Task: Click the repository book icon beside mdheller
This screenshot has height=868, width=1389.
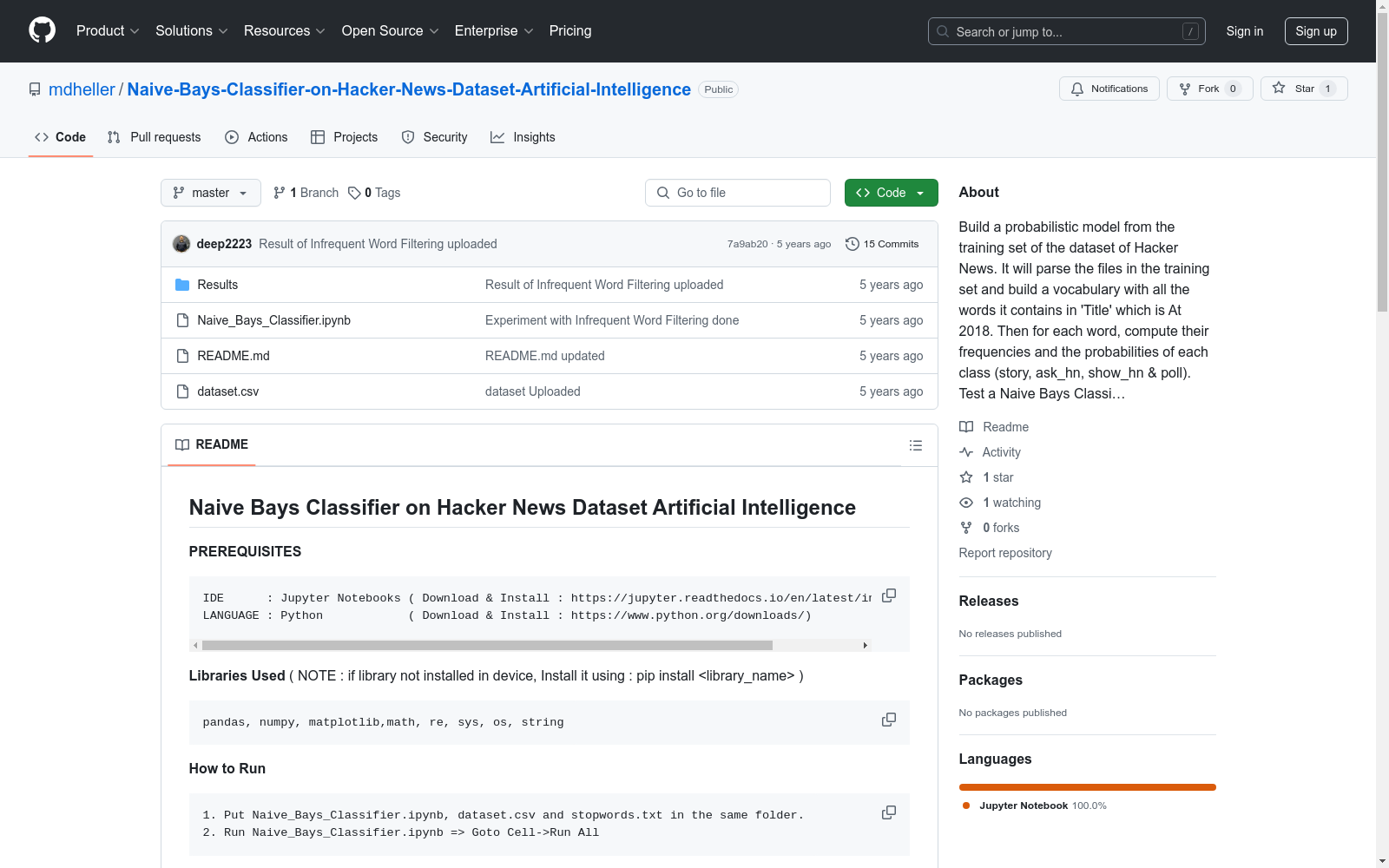Action: click(x=35, y=89)
